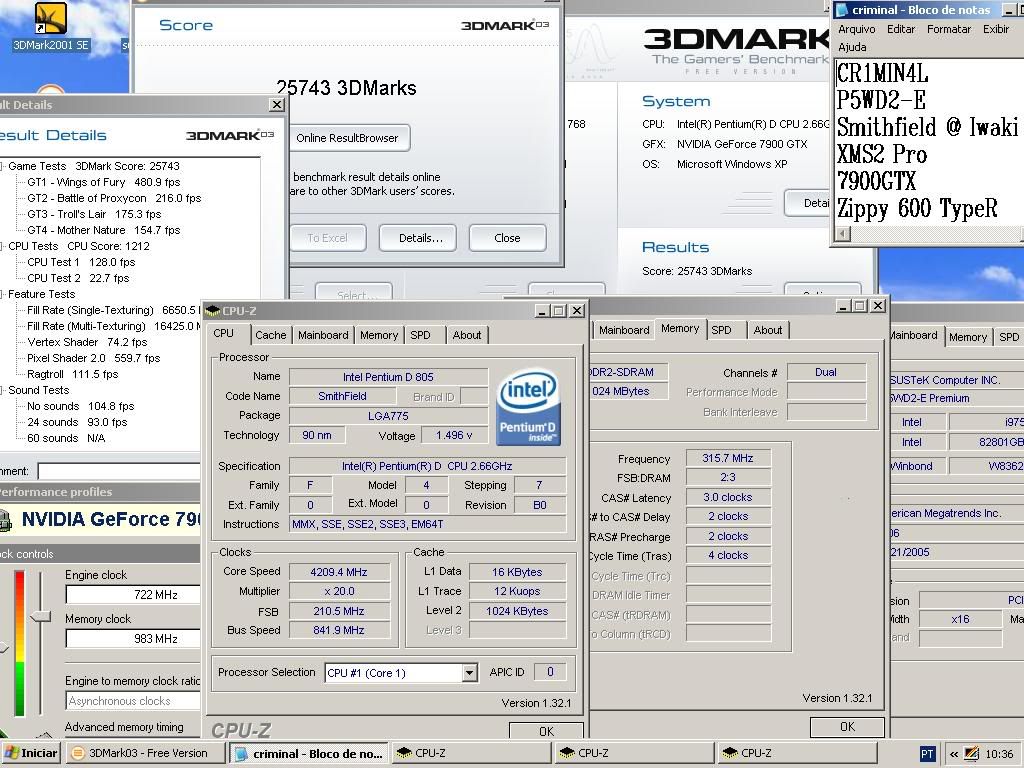Click the processor name Intel Pentium D 805
Screen dimensions: 1024x768
pos(388,377)
